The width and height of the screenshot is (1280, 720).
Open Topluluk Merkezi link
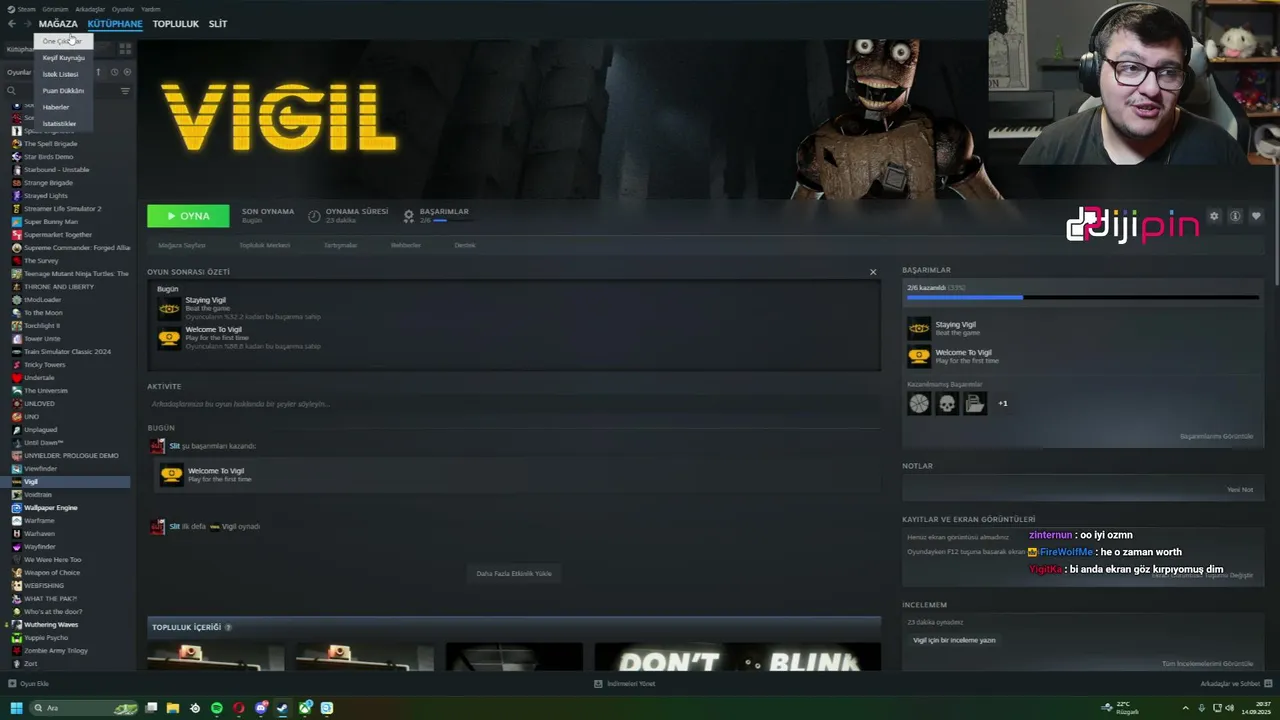click(x=265, y=245)
